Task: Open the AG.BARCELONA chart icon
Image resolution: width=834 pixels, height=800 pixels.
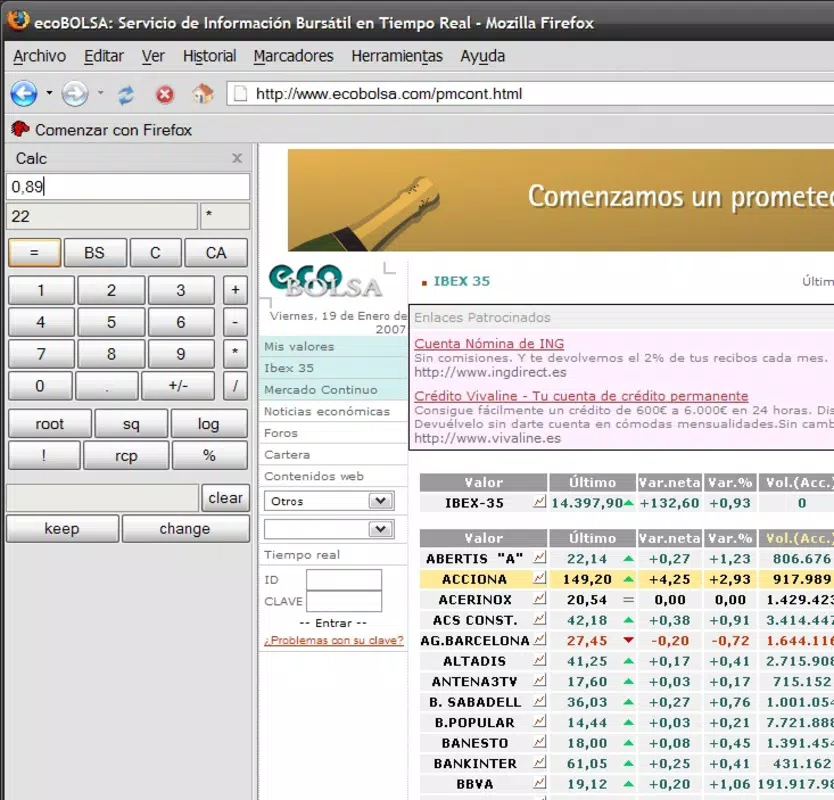Action: pyautogui.click(x=539, y=639)
